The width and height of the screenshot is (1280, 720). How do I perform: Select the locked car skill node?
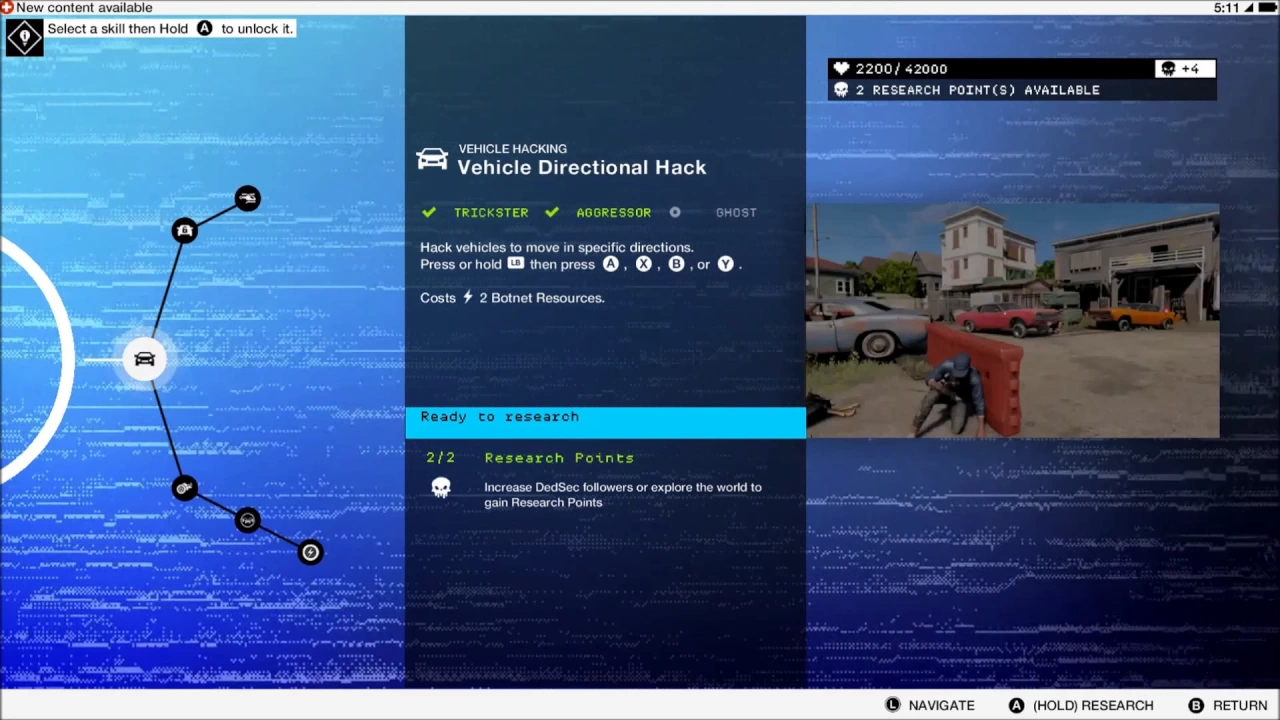pyautogui.click(x=184, y=231)
